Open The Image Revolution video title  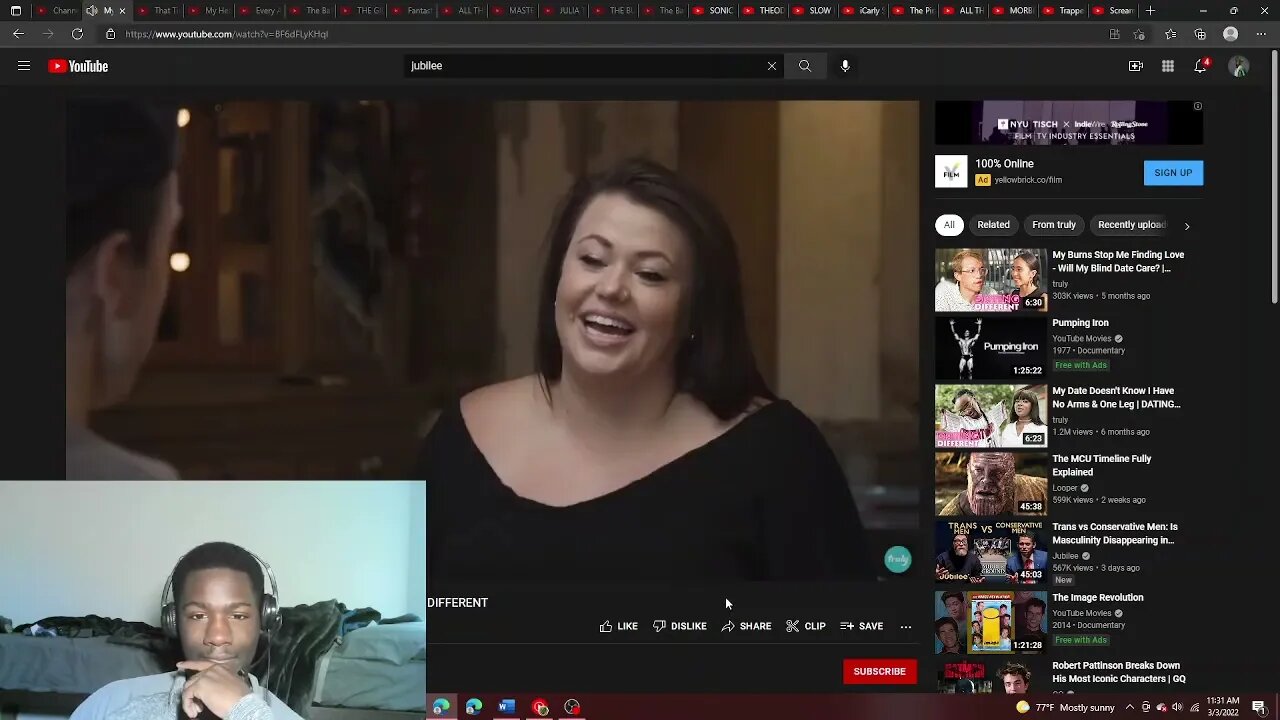[1098, 598]
